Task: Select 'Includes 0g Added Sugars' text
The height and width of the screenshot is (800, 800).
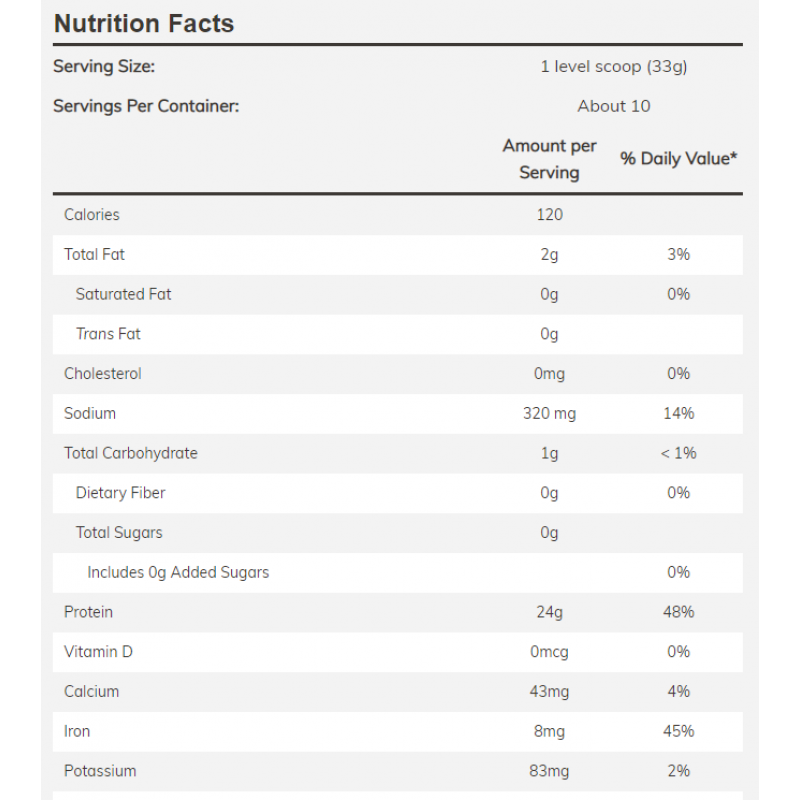Action: click(x=178, y=573)
